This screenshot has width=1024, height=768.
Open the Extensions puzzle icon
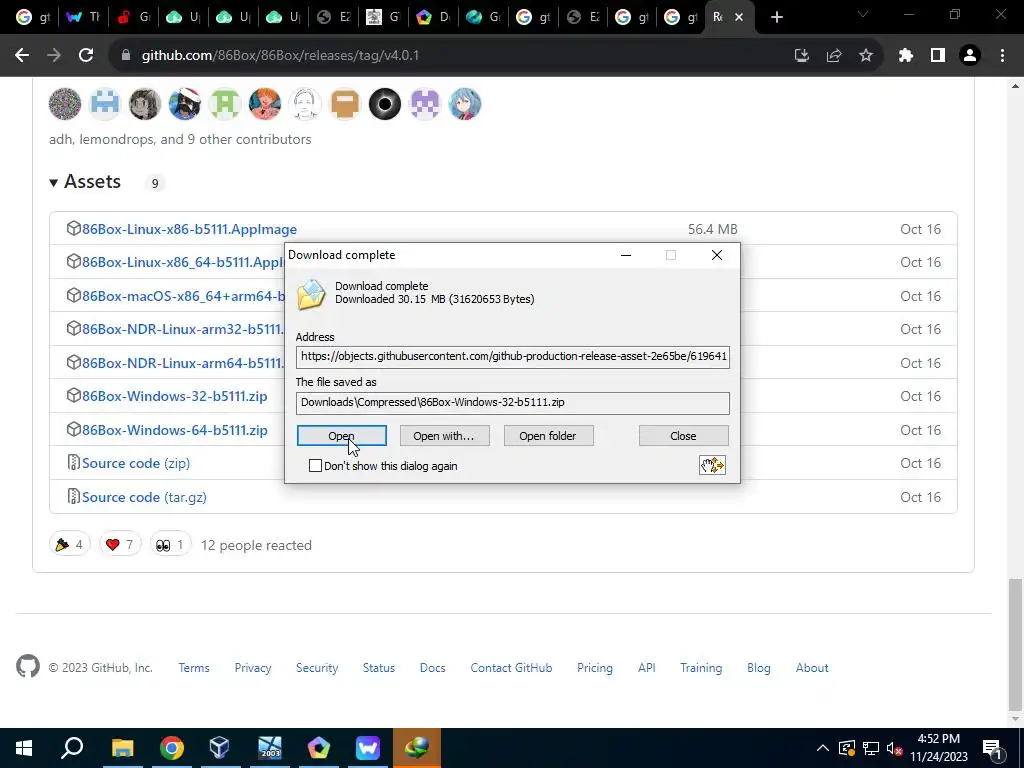point(905,56)
